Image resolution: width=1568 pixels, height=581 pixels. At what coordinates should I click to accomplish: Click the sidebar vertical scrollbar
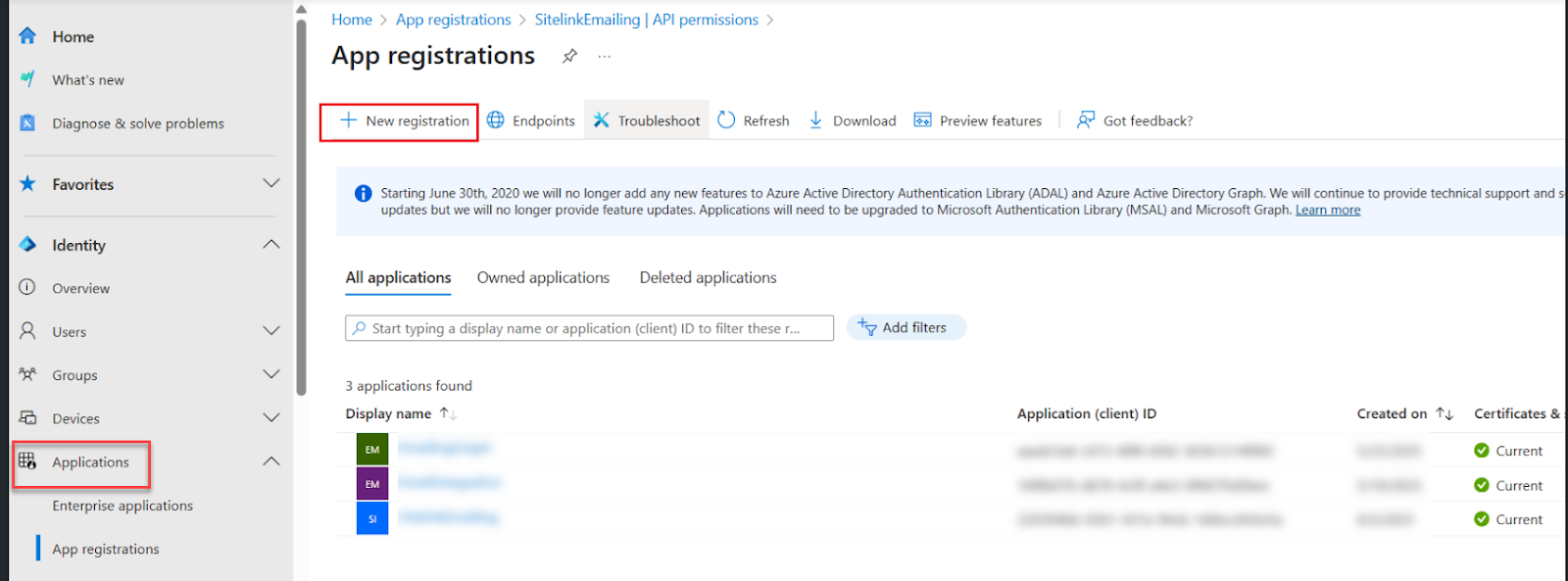tap(301, 206)
